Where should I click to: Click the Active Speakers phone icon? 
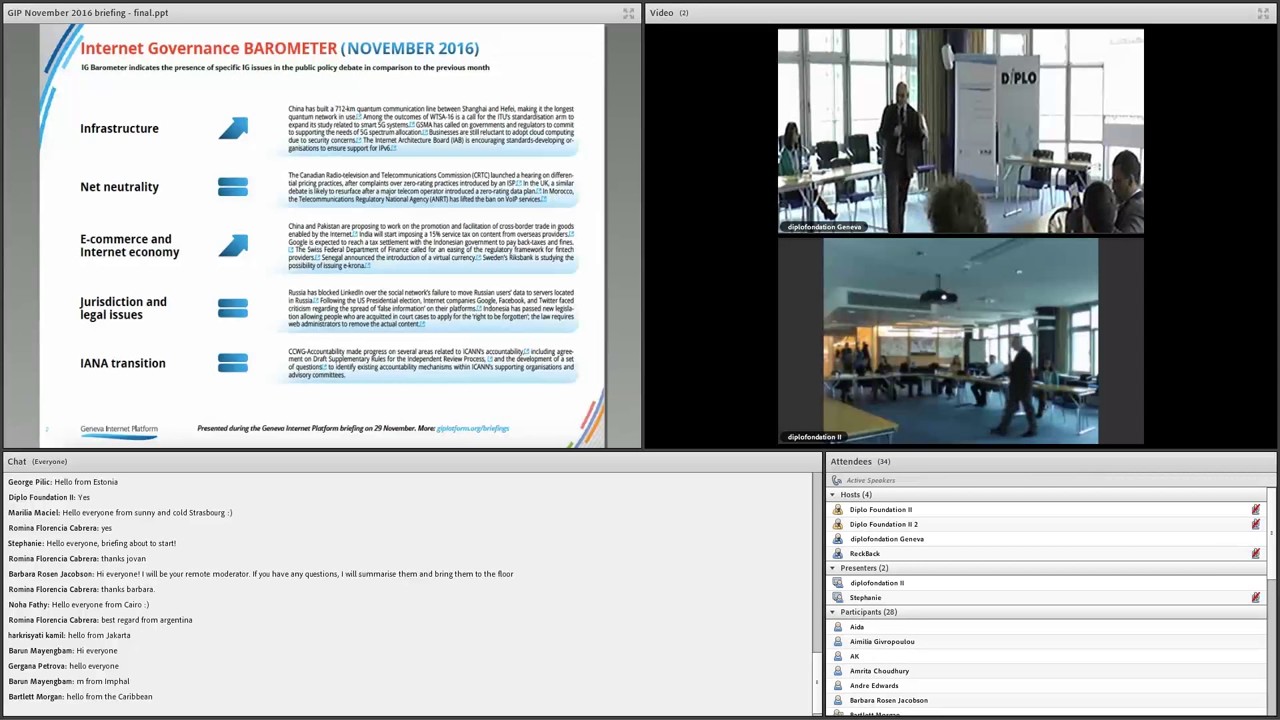click(x=837, y=480)
